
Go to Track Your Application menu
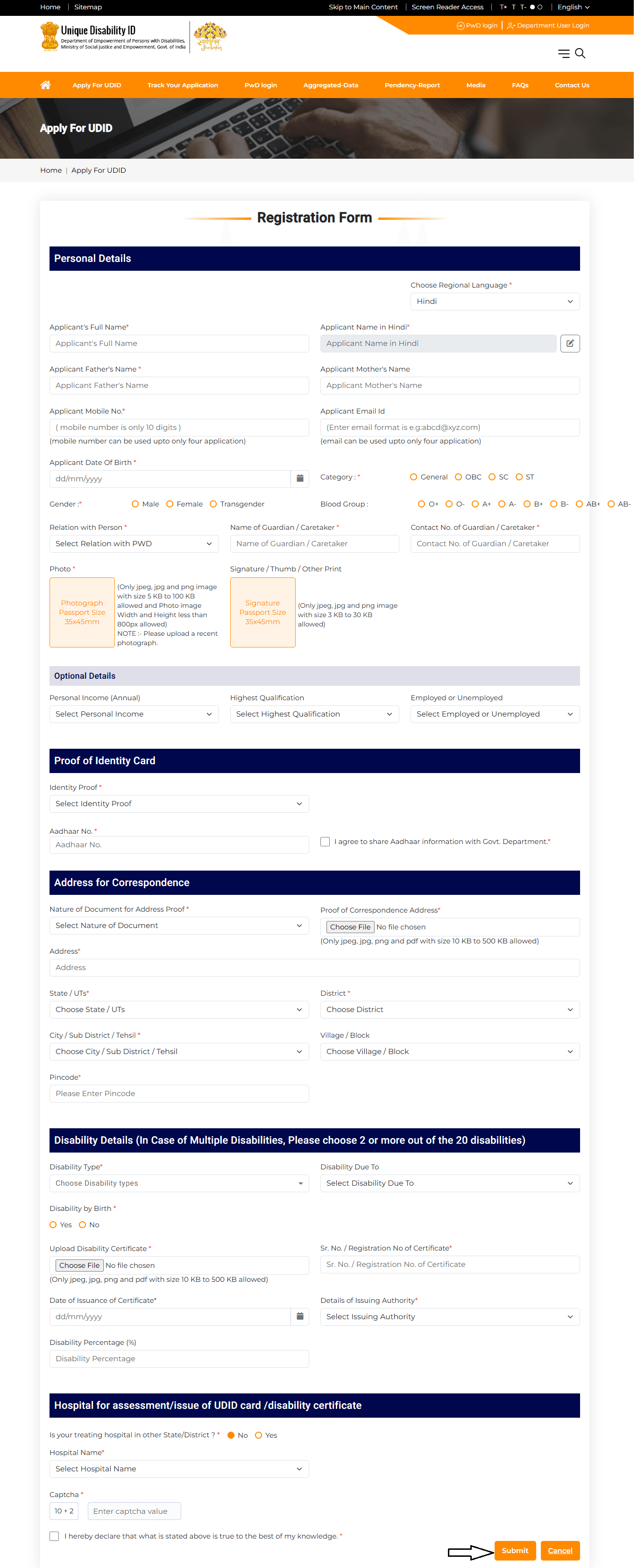[x=183, y=85]
